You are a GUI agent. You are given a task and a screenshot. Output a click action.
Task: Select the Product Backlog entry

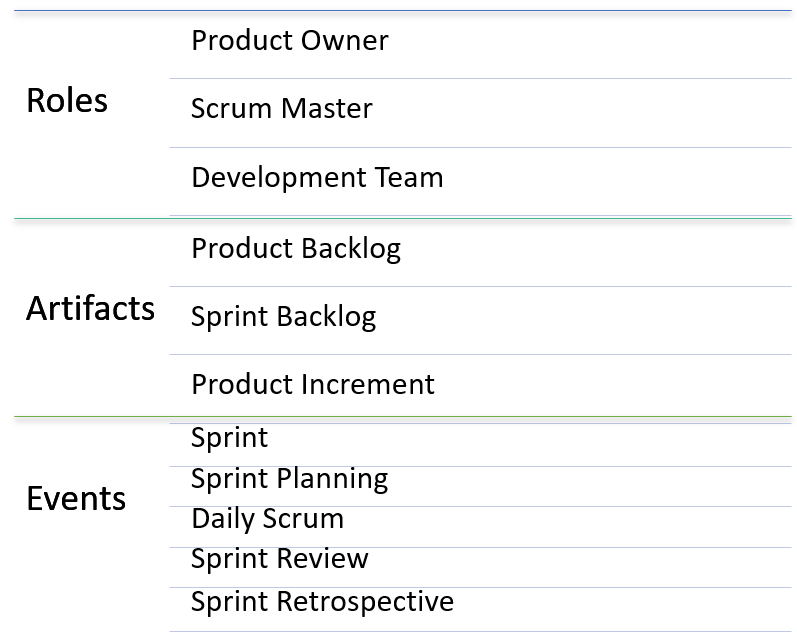[x=296, y=248]
